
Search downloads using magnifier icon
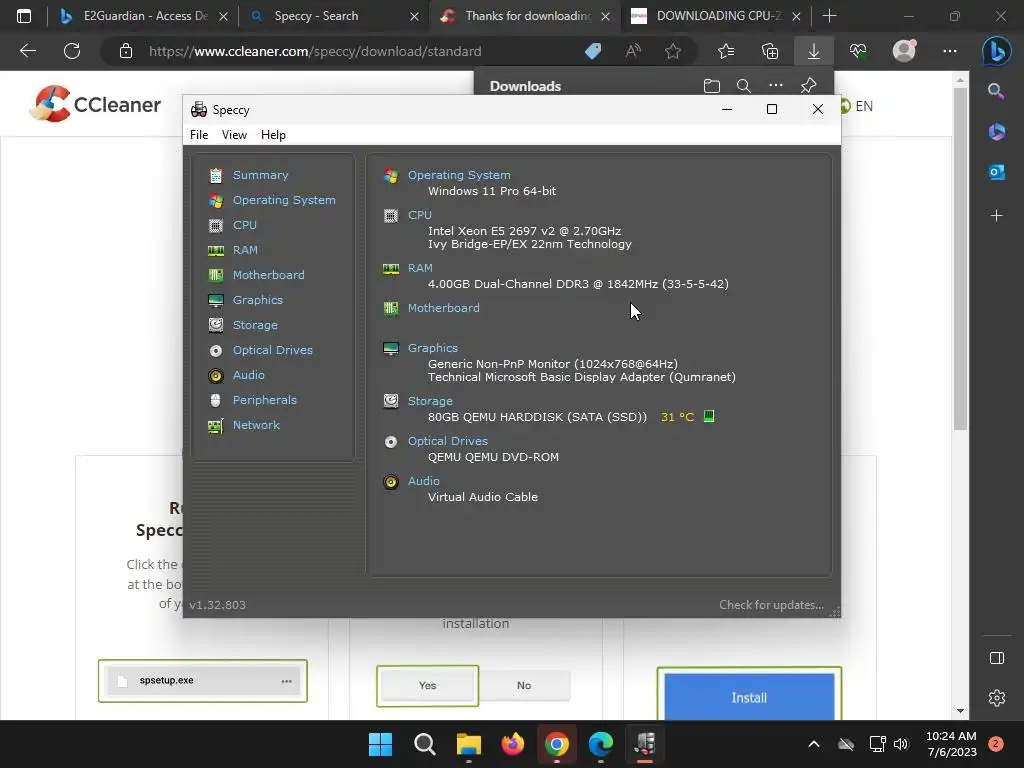pos(743,86)
